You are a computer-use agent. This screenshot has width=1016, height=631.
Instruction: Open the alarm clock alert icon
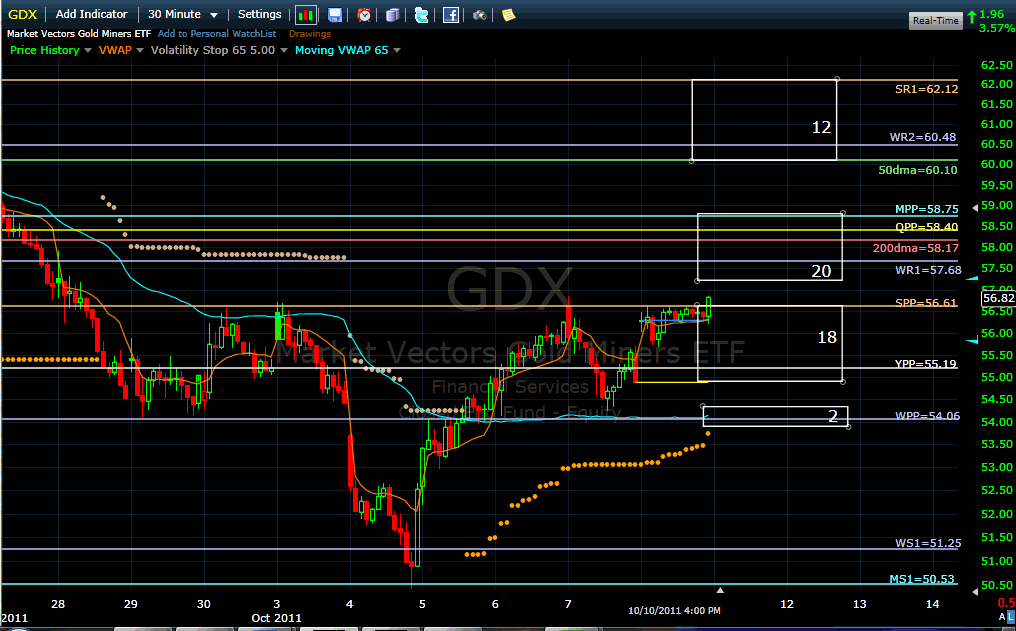[x=364, y=14]
